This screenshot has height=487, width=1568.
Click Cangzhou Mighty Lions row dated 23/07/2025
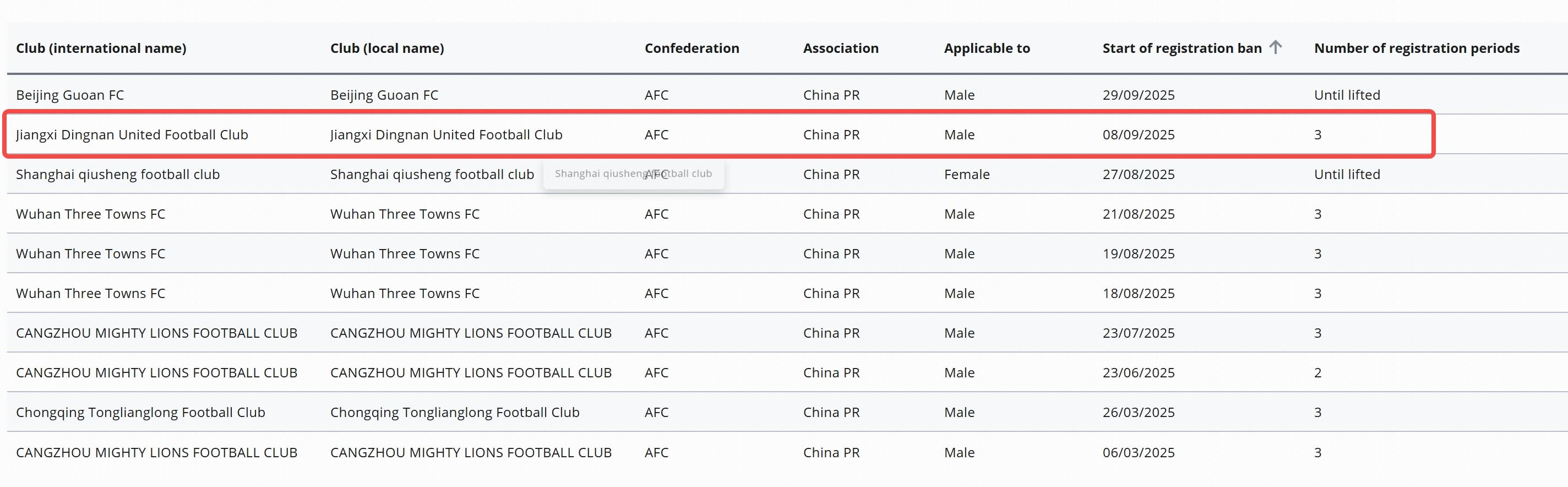156,333
